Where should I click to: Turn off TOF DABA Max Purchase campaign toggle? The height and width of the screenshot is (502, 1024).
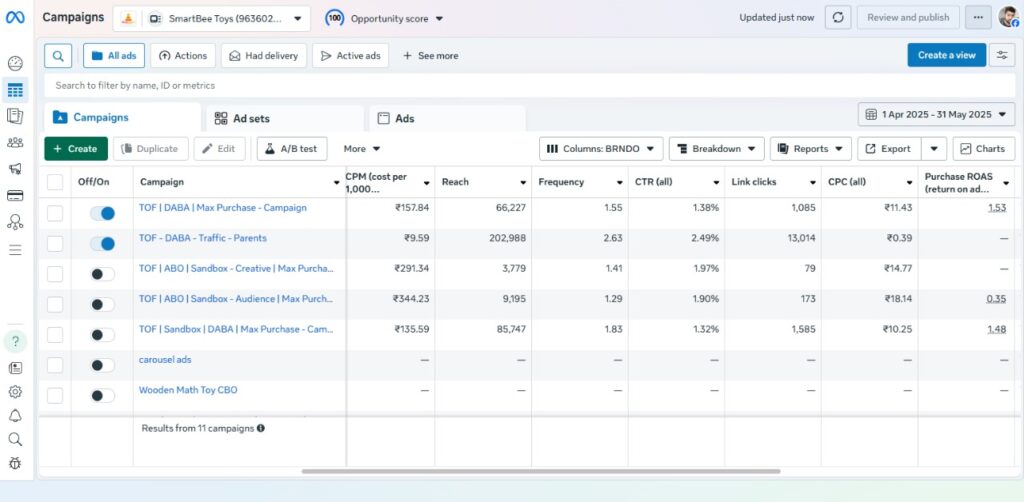[x=101, y=213]
